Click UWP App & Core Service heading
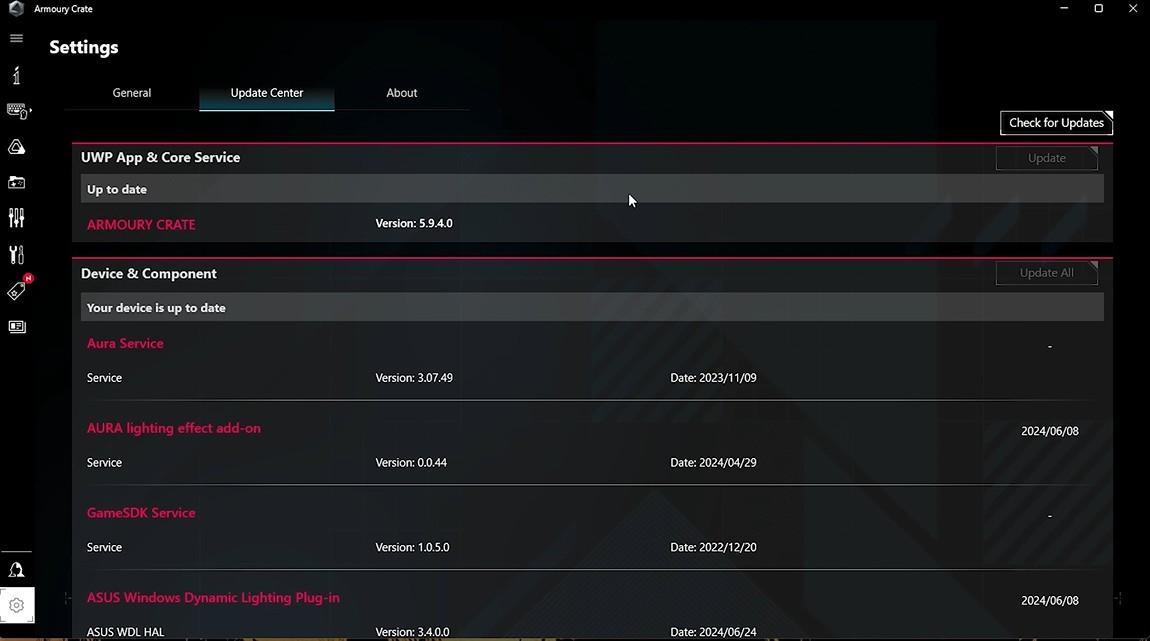Image resolution: width=1150 pixels, height=641 pixels. [x=161, y=158]
